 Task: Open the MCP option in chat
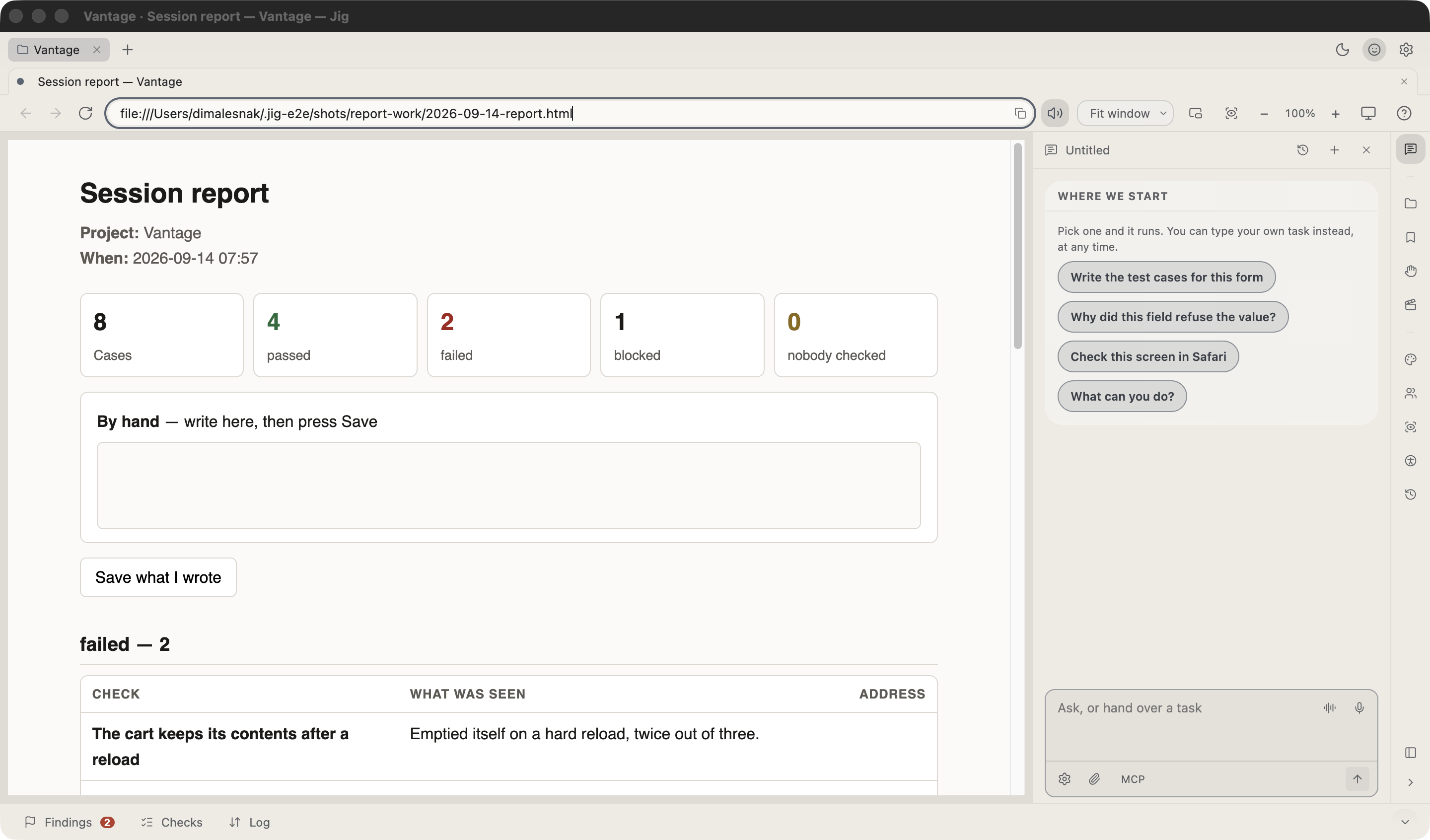[x=1132, y=779]
